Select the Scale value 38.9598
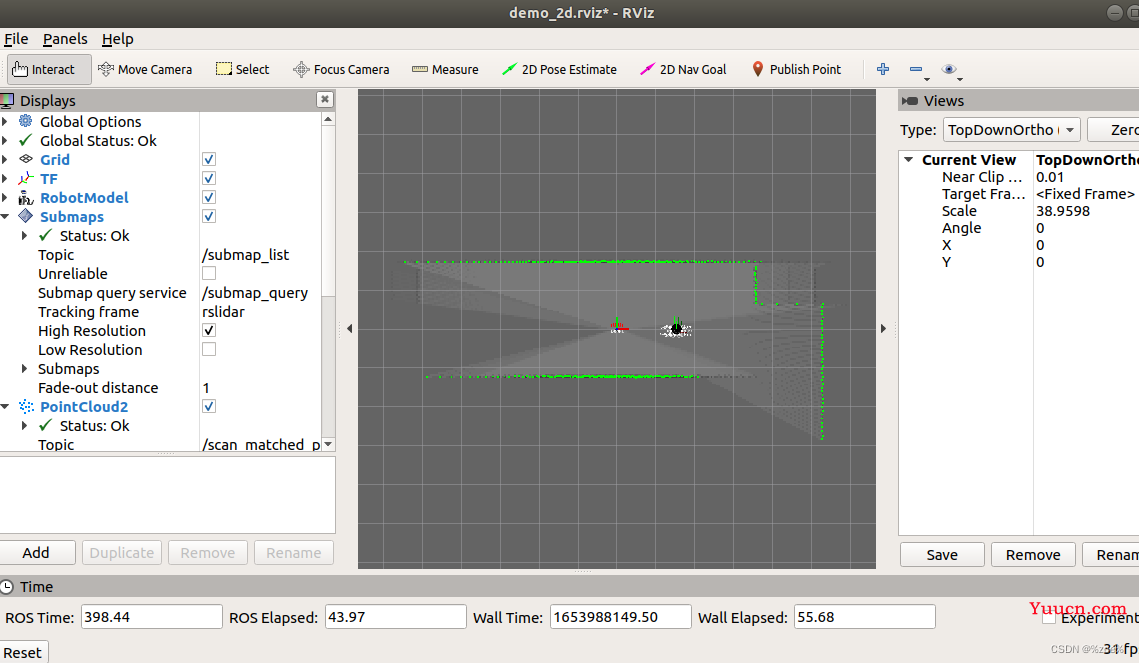Viewport: 1139px width, 663px height. [1063, 211]
